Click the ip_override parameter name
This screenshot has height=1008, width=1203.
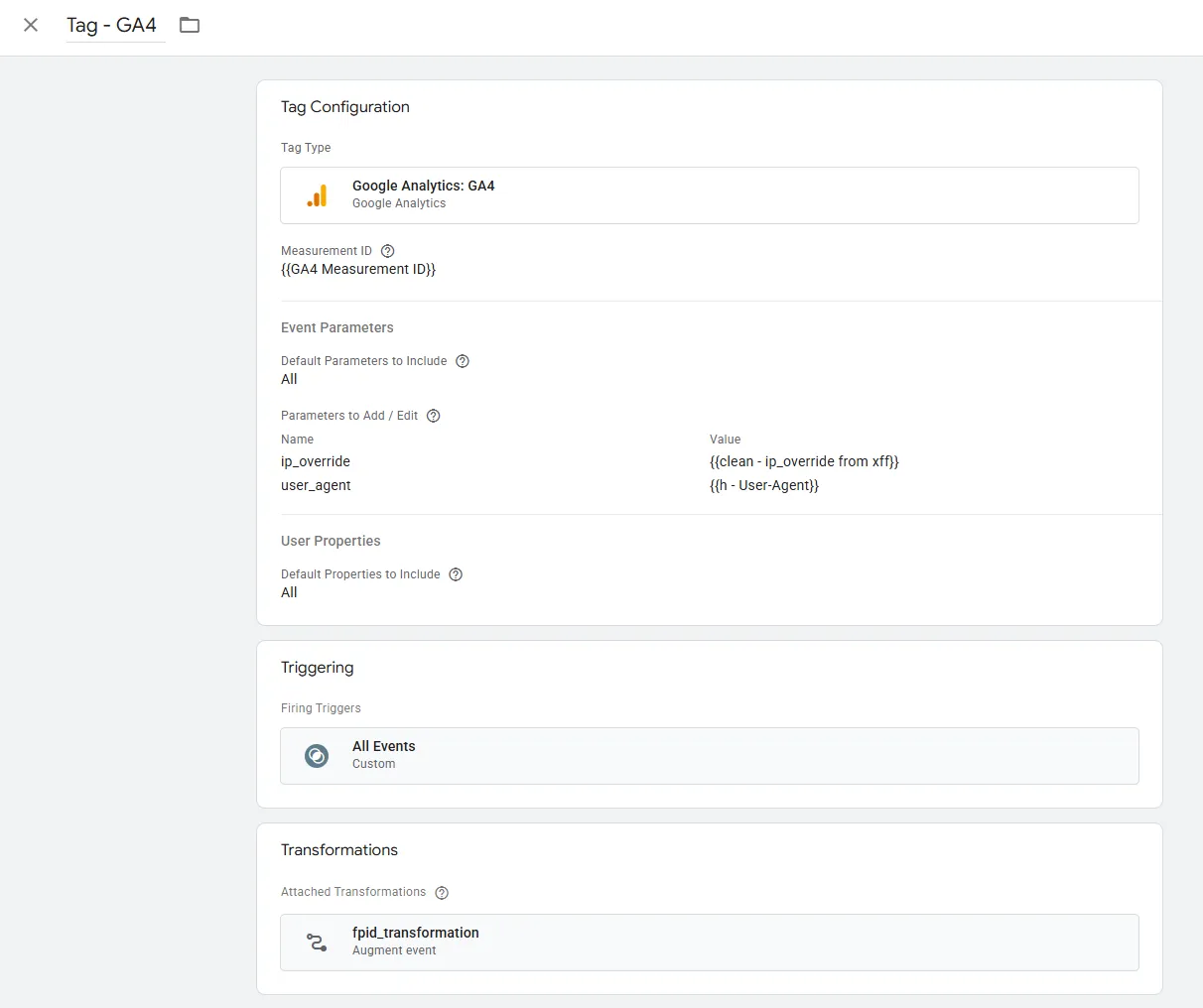point(316,461)
